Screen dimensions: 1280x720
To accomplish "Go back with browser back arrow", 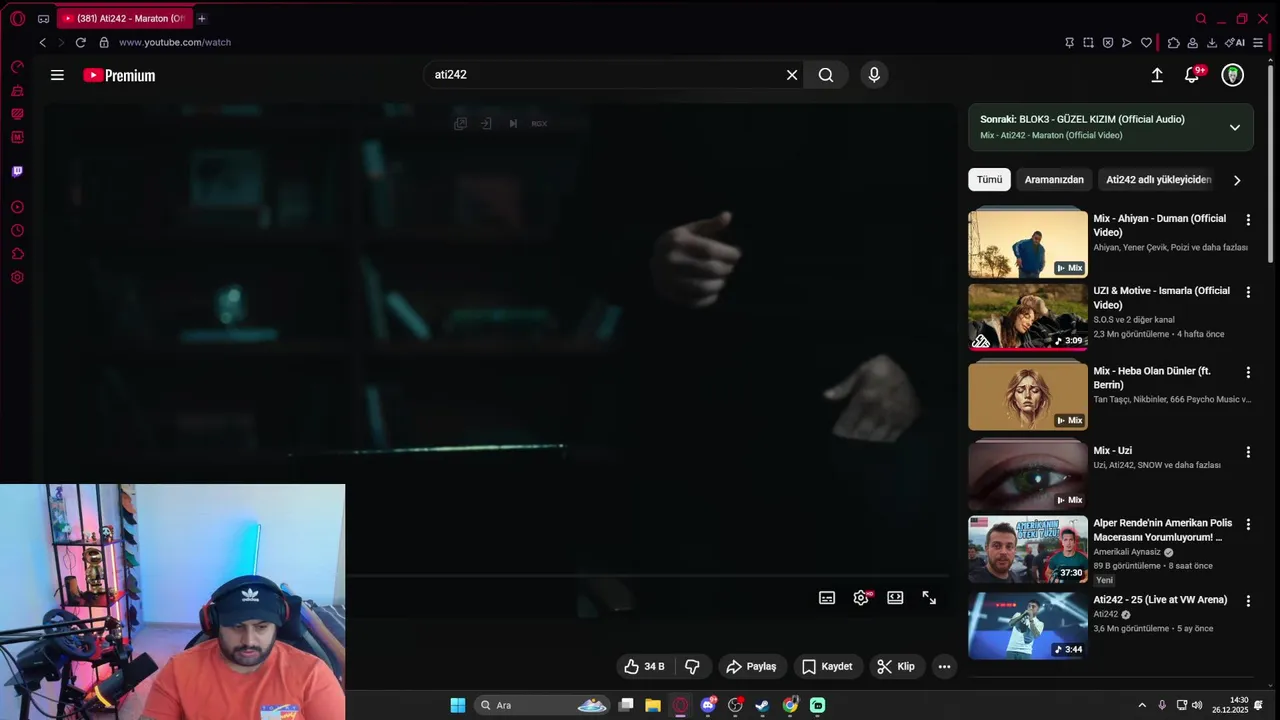I will [42, 42].
